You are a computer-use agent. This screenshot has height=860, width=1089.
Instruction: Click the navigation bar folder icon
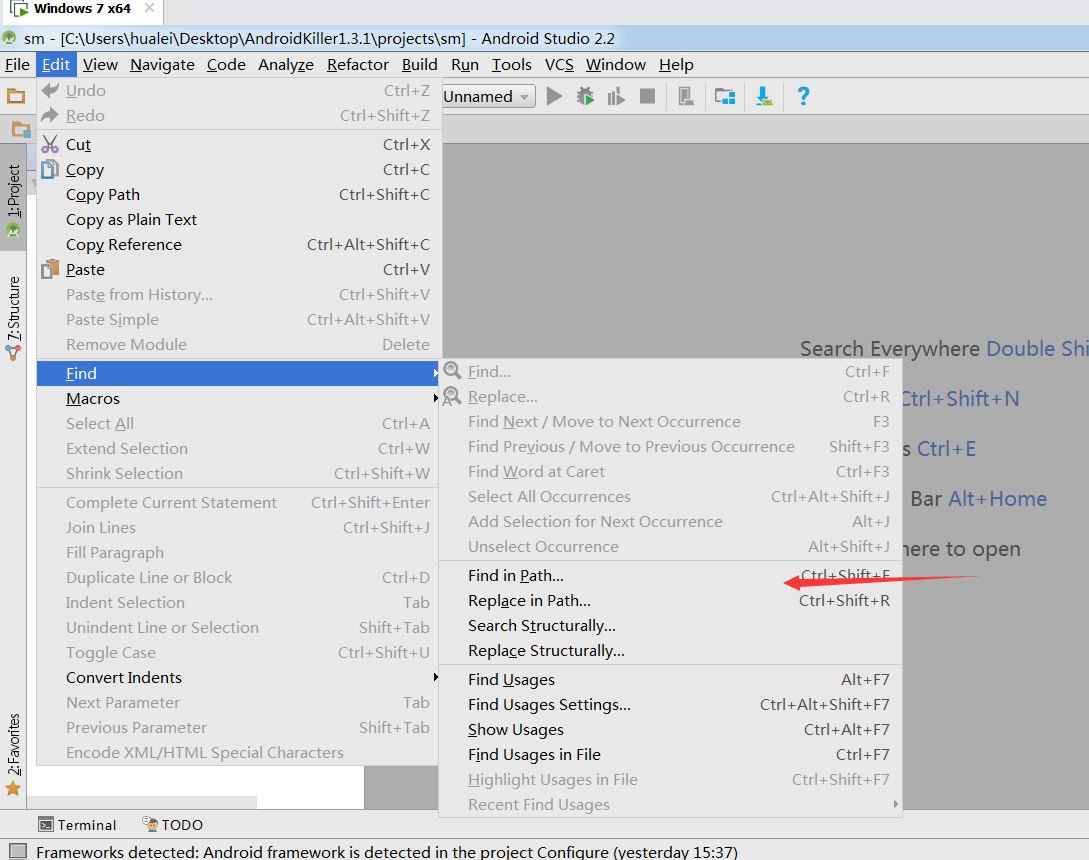tap(21, 129)
